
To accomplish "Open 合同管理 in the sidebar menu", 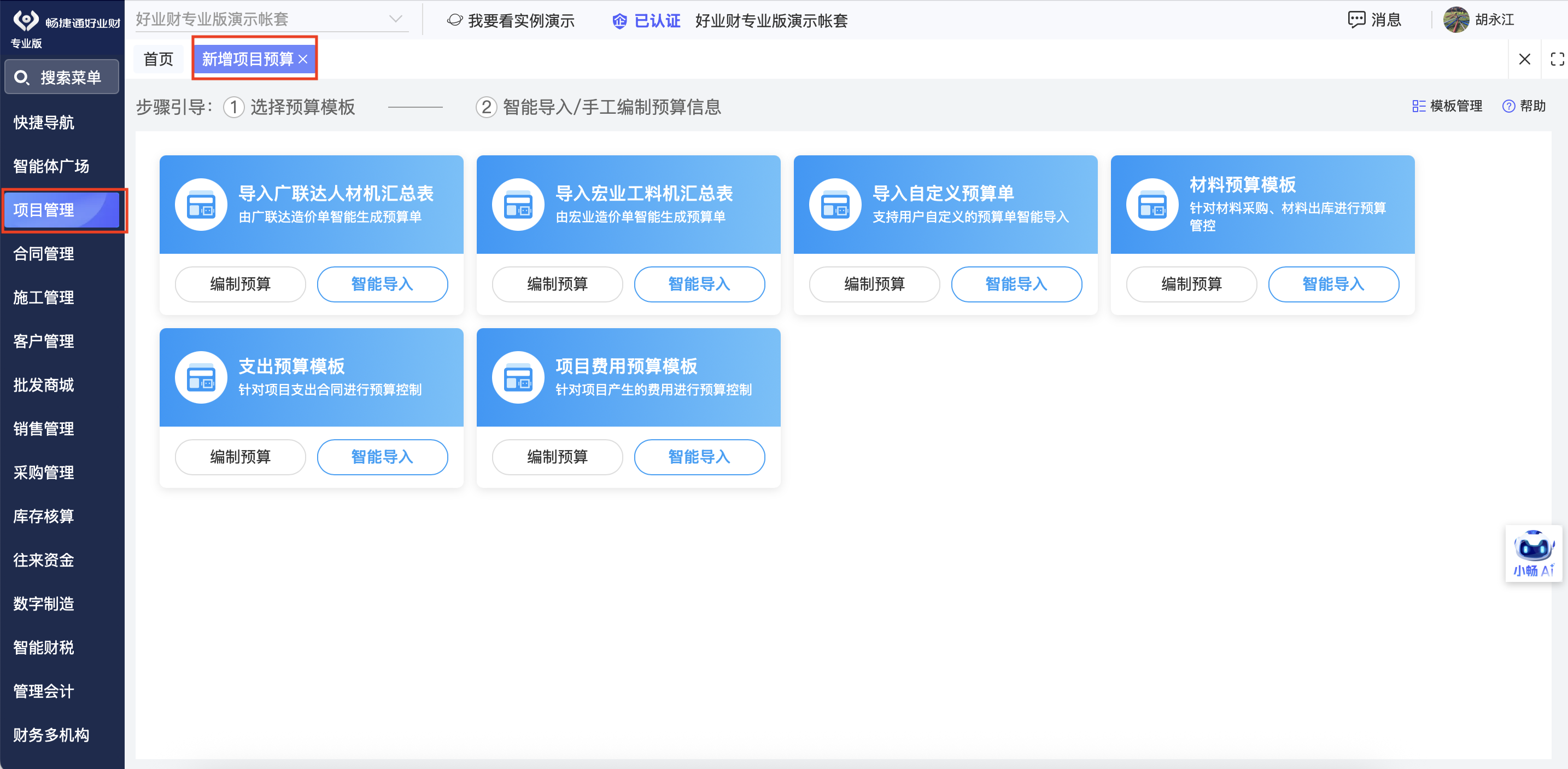I will [x=44, y=254].
